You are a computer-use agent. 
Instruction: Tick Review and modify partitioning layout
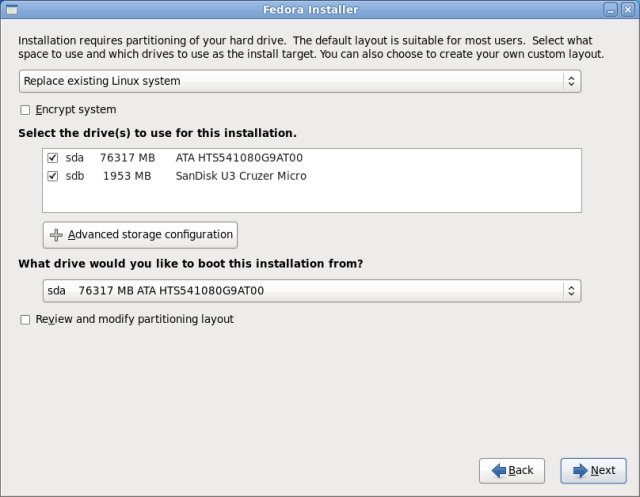(x=25, y=320)
